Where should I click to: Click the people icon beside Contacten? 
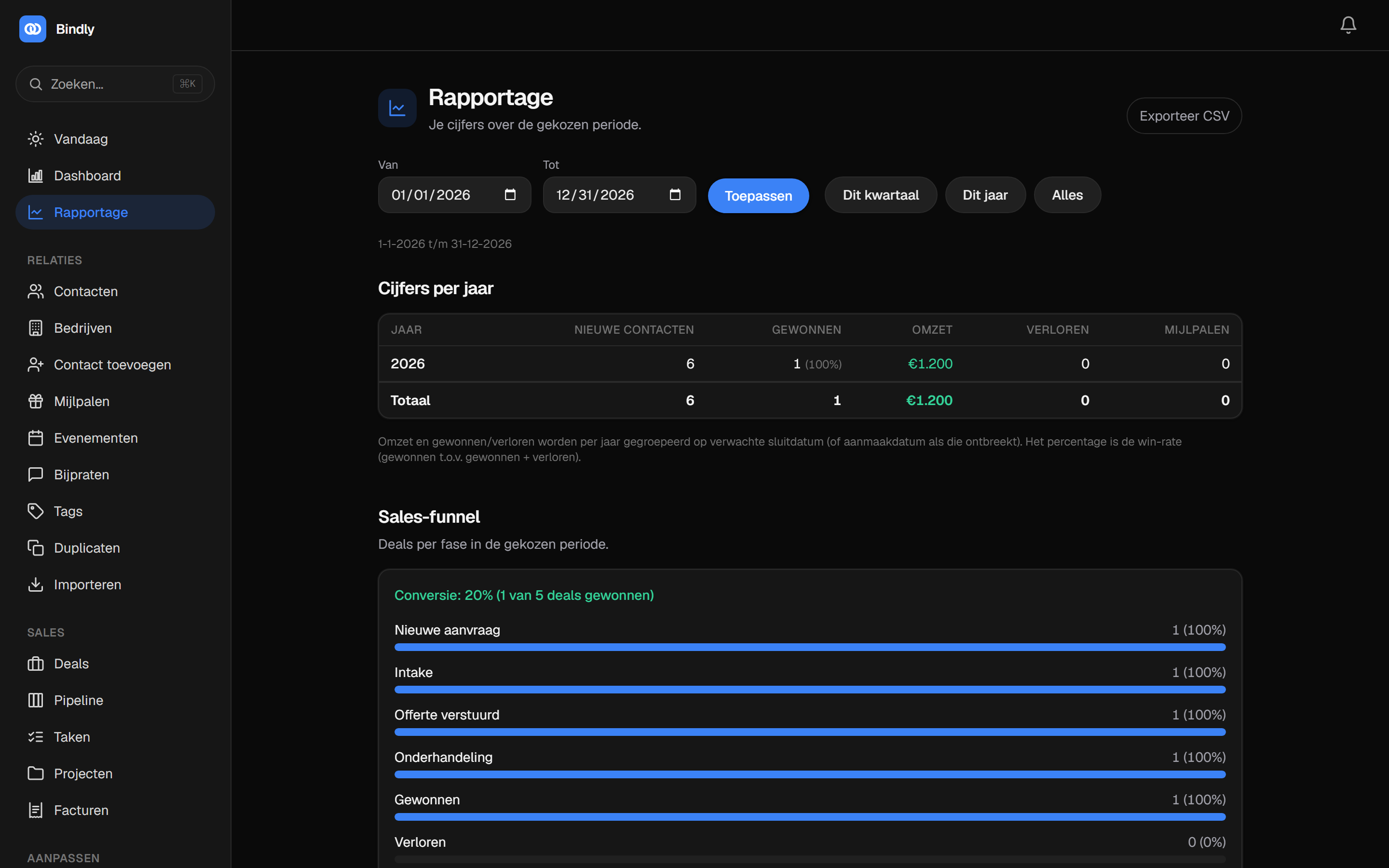click(x=36, y=292)
